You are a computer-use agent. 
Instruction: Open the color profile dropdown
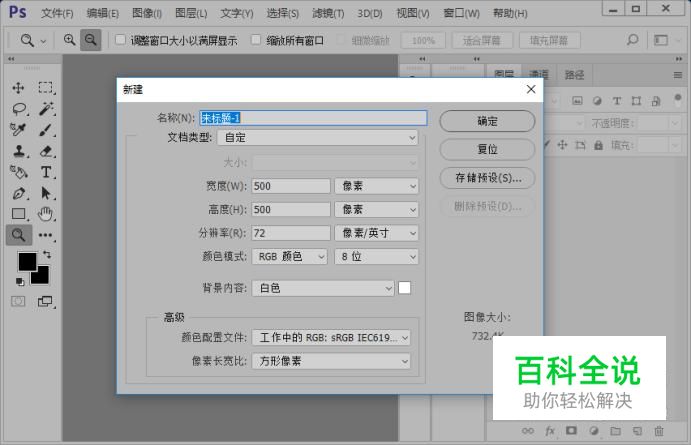331,338
